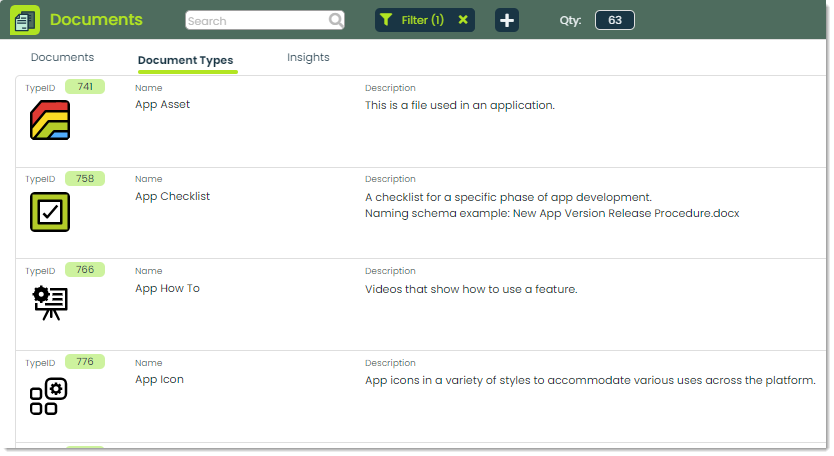Switch to the Insights tab

308,57
